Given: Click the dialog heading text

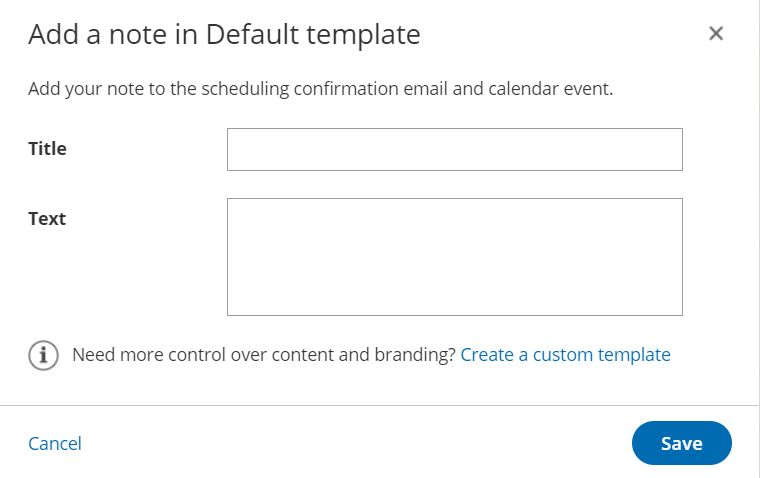Looking at the screenshot, I should coord(224,35).
